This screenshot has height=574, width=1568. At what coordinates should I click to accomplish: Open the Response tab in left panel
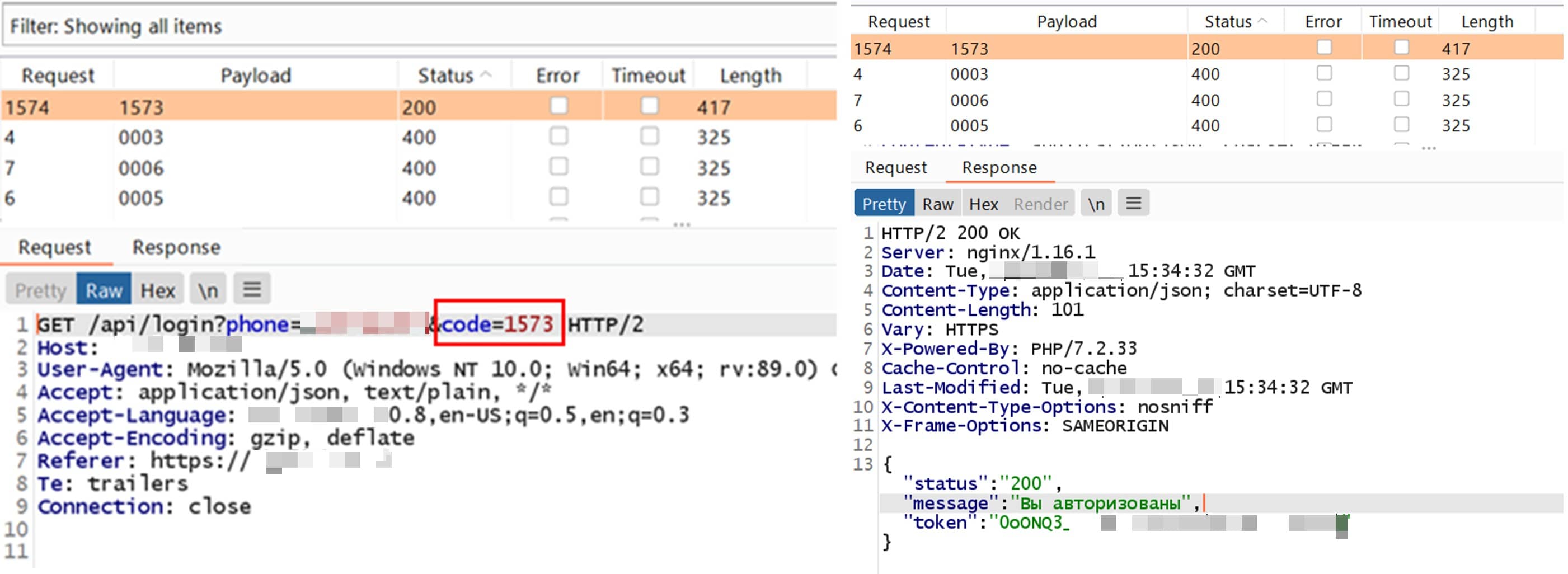pos(176,247)
